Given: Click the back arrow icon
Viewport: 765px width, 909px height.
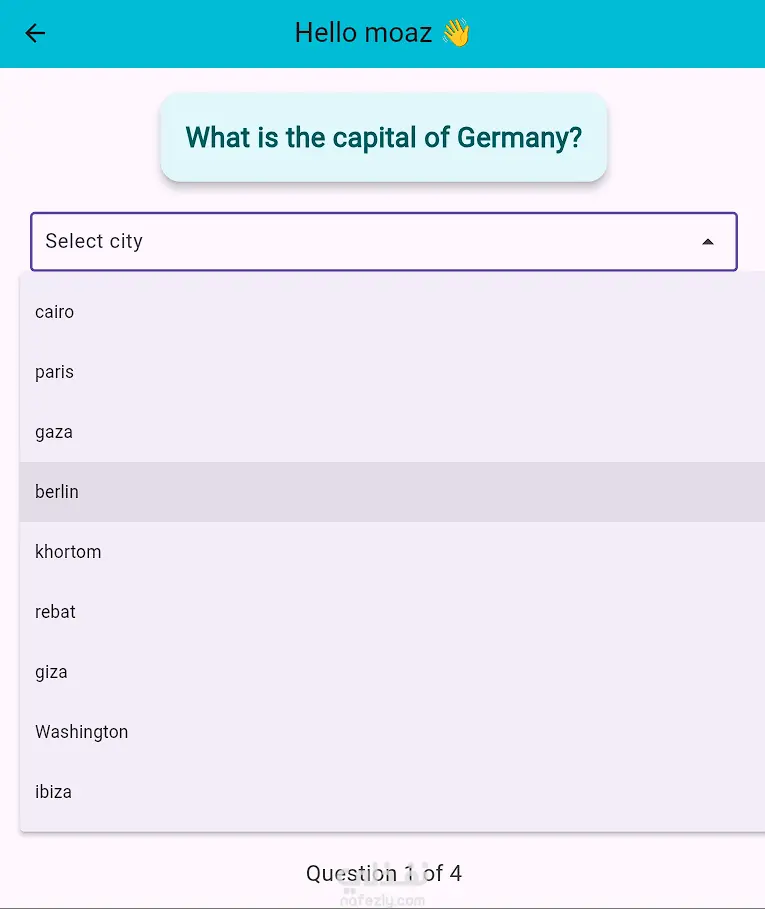Looking at the screenshot, I should tap(35, 33).
